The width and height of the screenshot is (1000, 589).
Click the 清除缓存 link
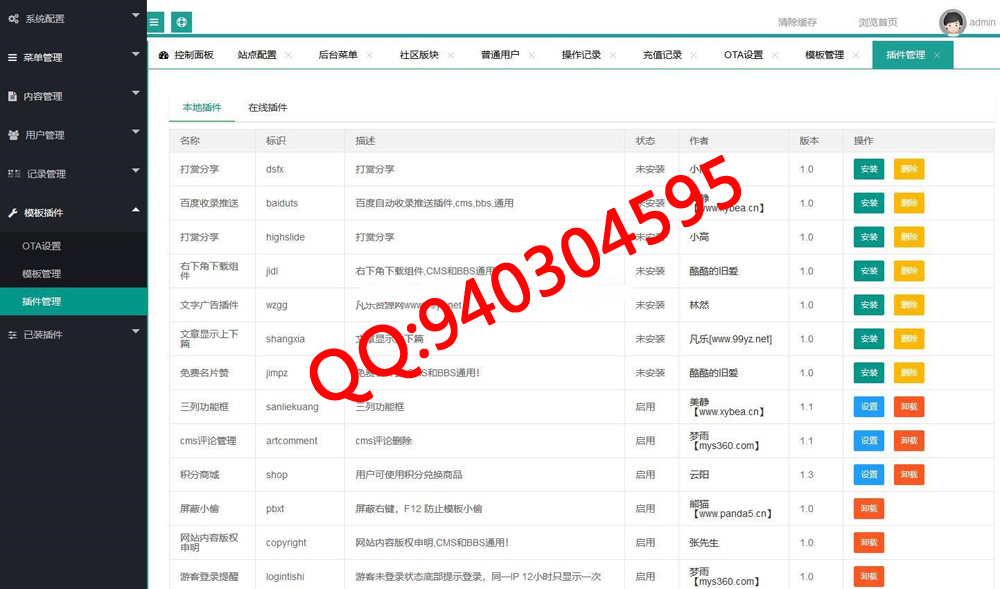point(797,22)
